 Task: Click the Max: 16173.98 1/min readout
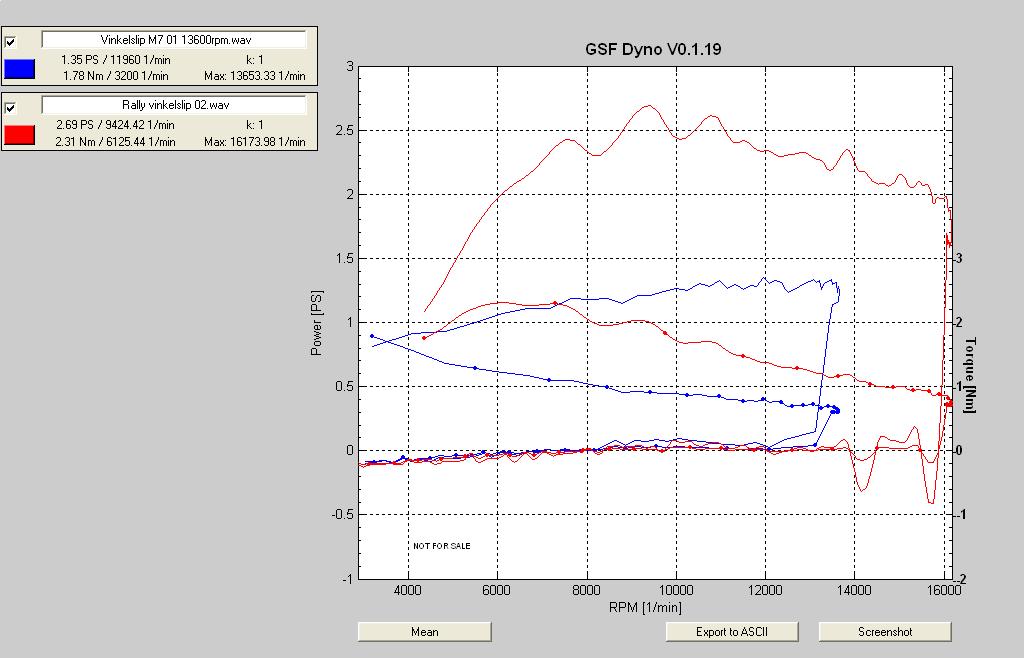255,142
